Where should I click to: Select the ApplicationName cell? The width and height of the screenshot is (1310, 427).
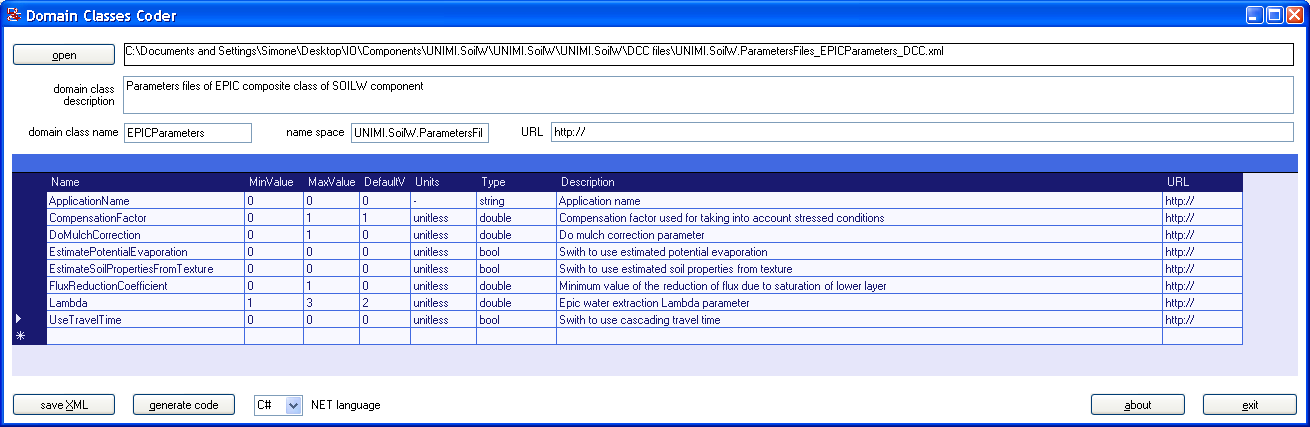[x=146, y=201]
